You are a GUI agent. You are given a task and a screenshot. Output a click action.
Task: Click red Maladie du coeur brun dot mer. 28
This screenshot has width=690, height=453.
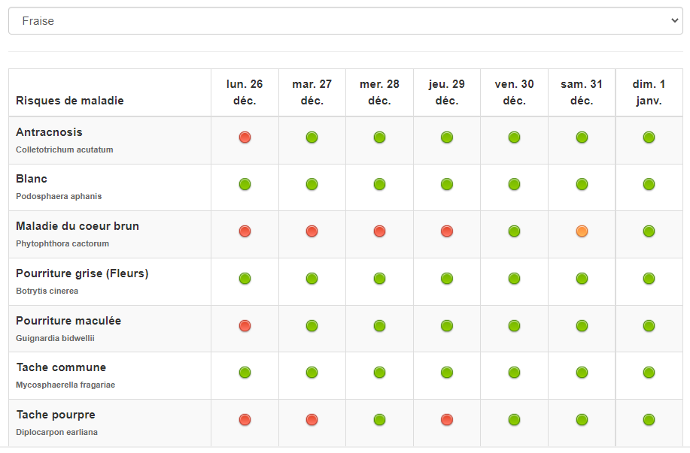[379, 231]
